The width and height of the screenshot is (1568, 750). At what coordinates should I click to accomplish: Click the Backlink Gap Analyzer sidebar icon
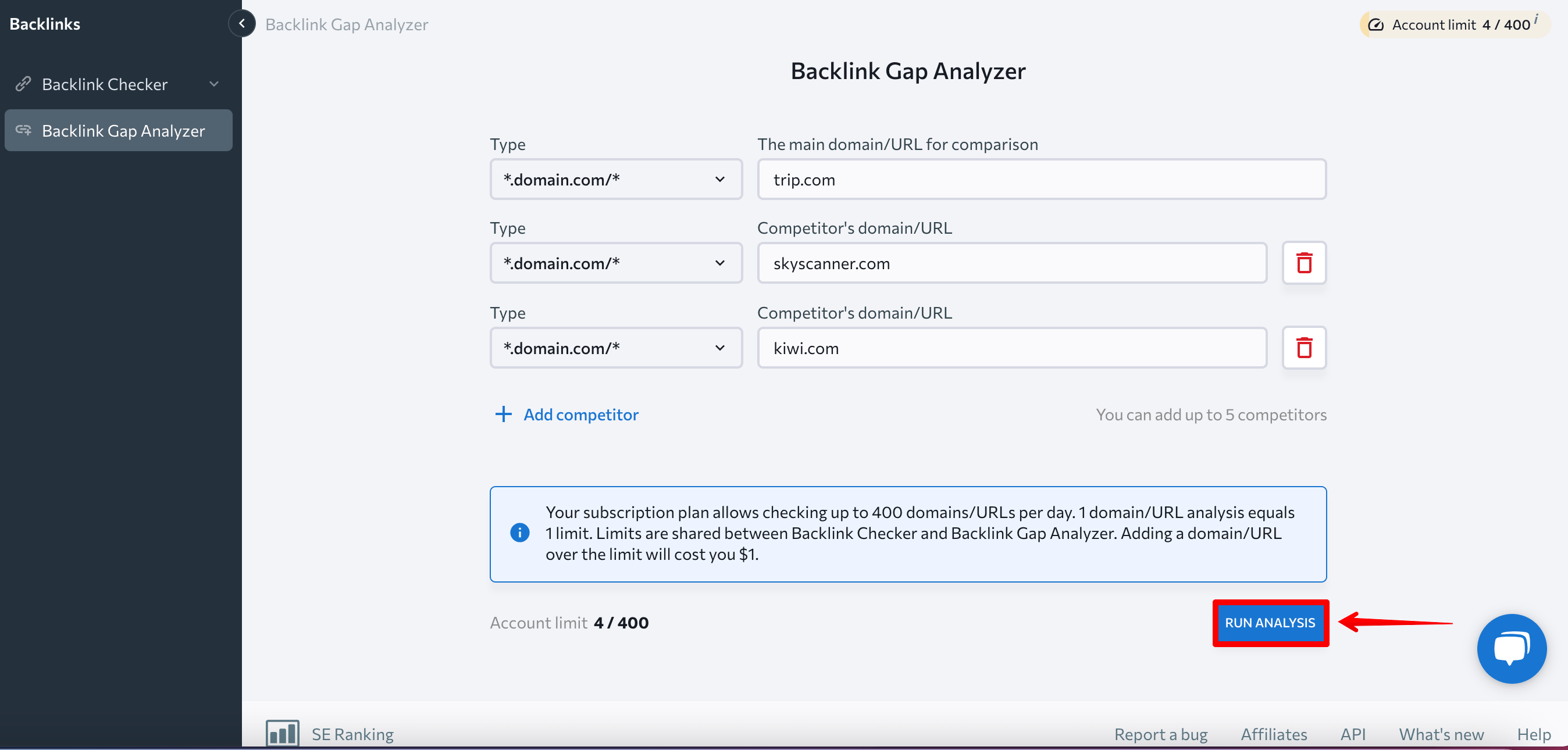pos(23,130)
